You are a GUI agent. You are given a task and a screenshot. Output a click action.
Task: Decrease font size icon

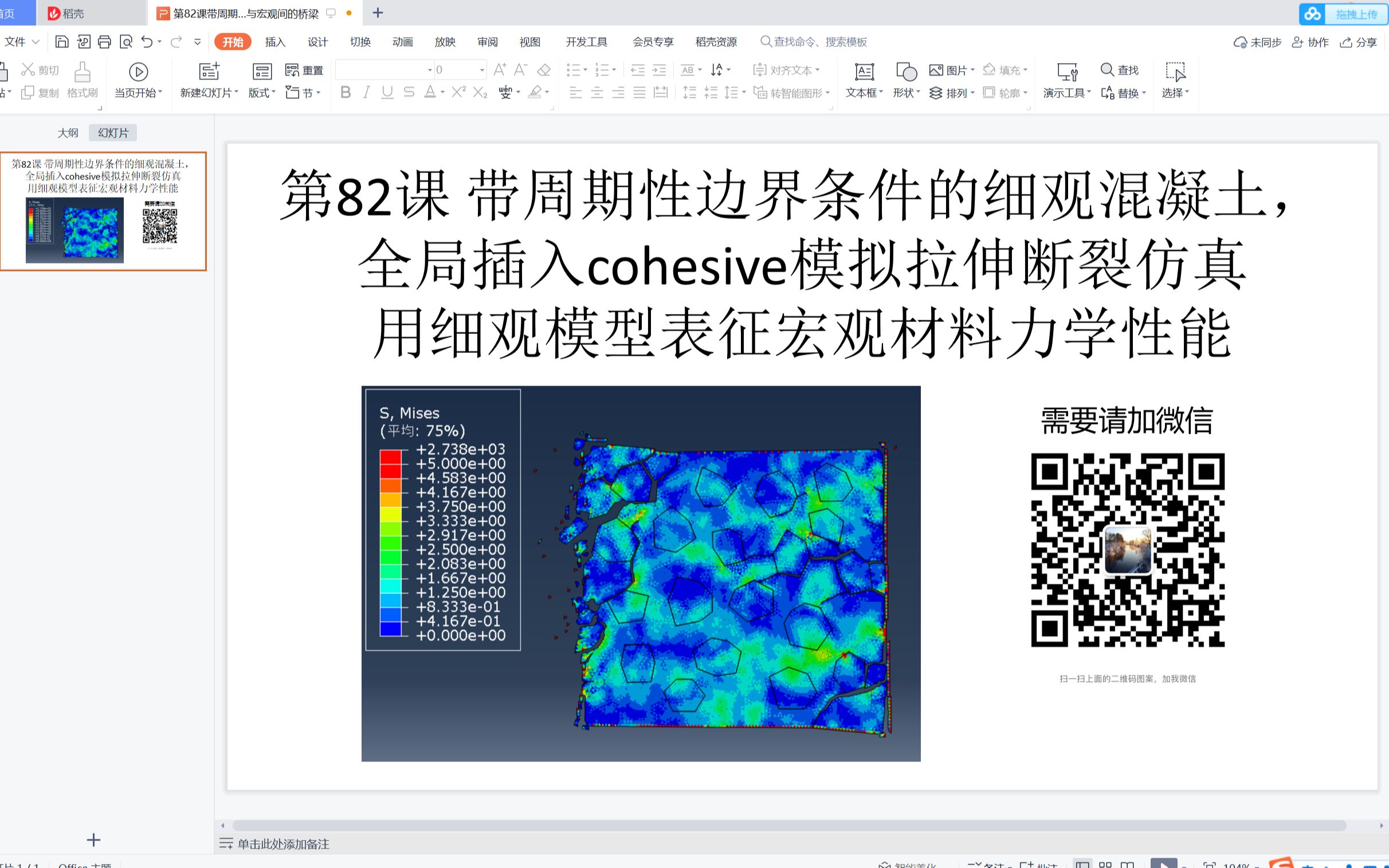coord(520,70)
